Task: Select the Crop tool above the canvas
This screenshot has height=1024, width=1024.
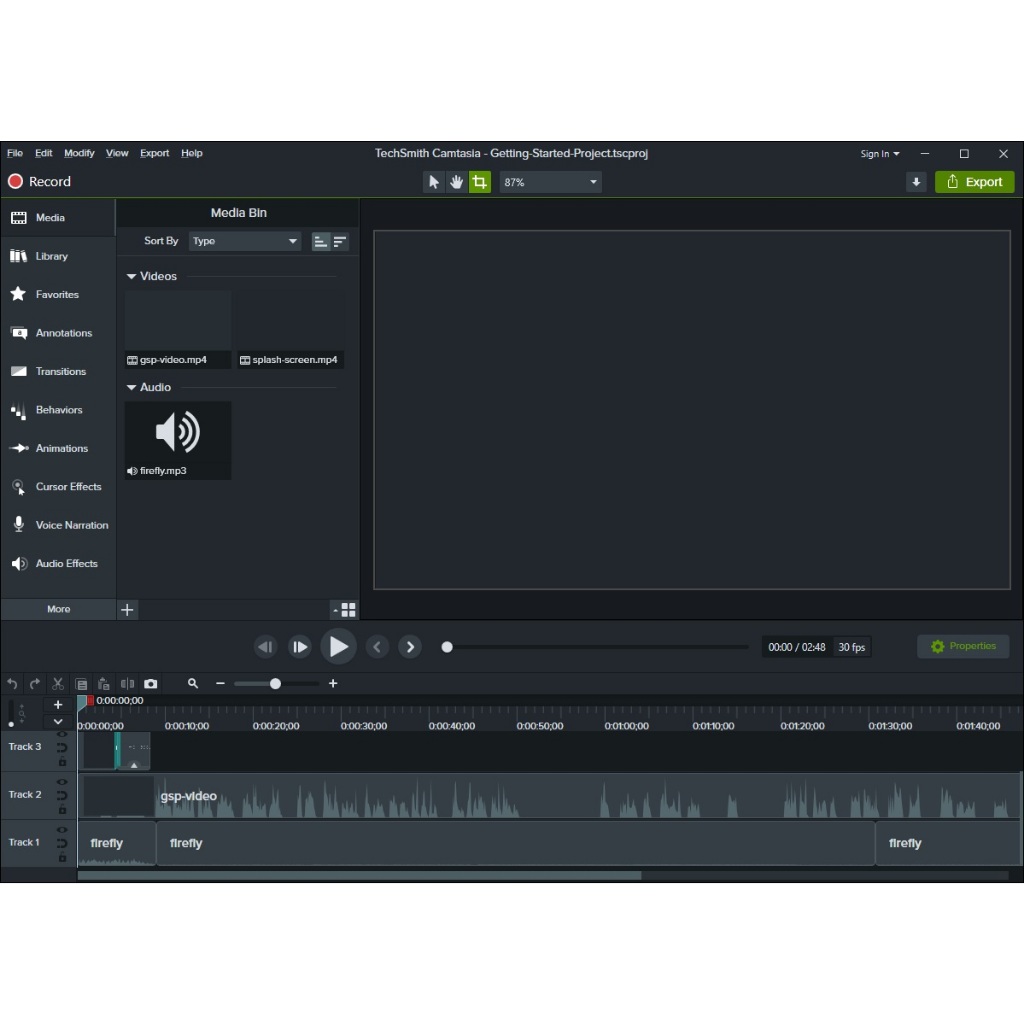Action: coord(480,182)
